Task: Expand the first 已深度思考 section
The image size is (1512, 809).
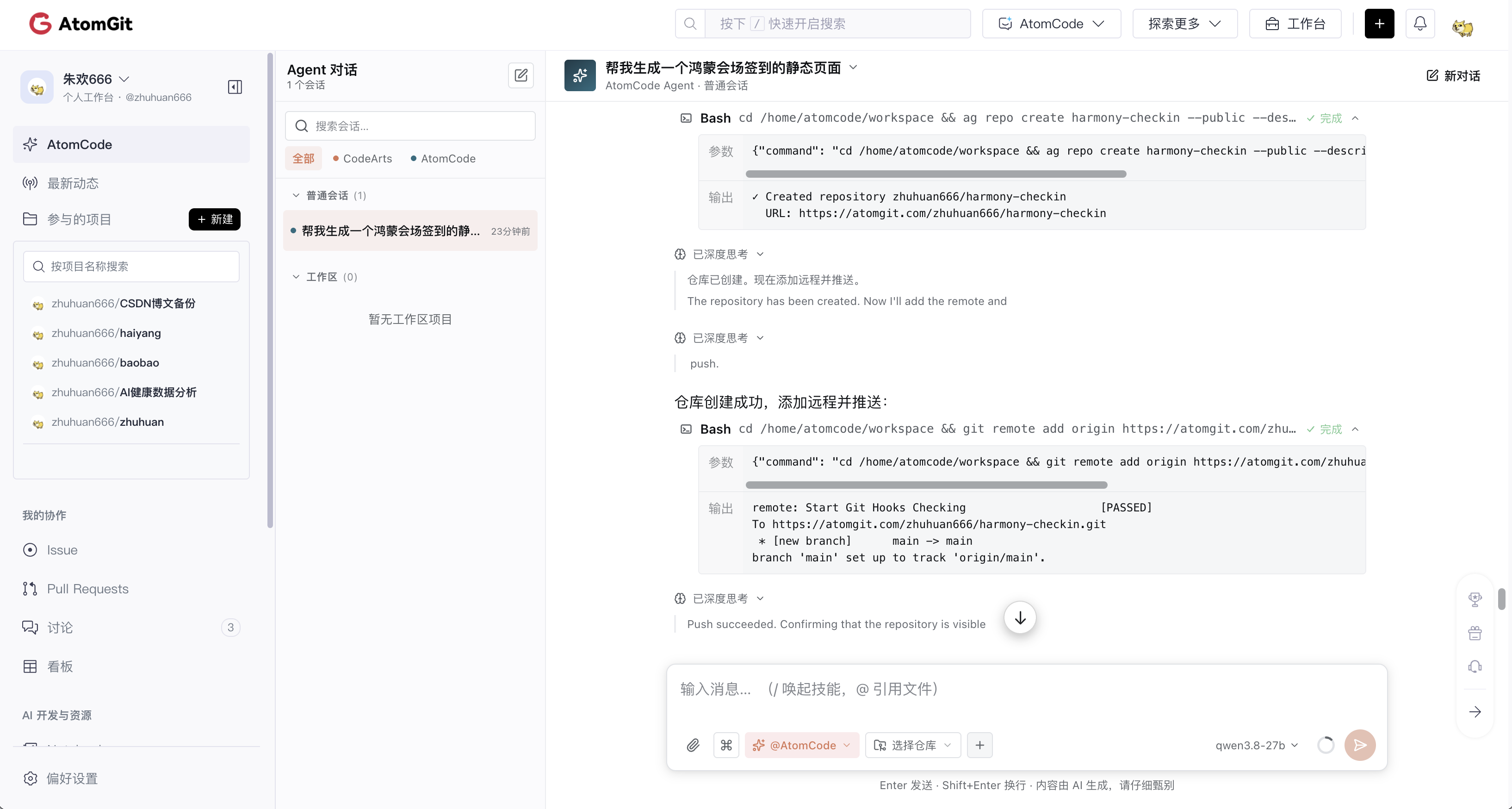Action: click(719, 254)
